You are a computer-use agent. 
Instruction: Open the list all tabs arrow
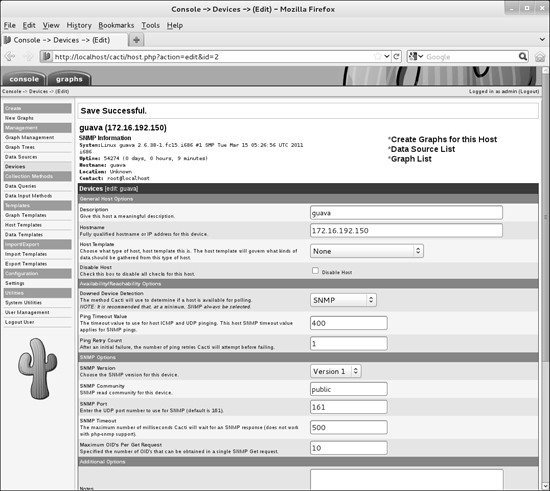pyautogui.click(x=542, y=39)
